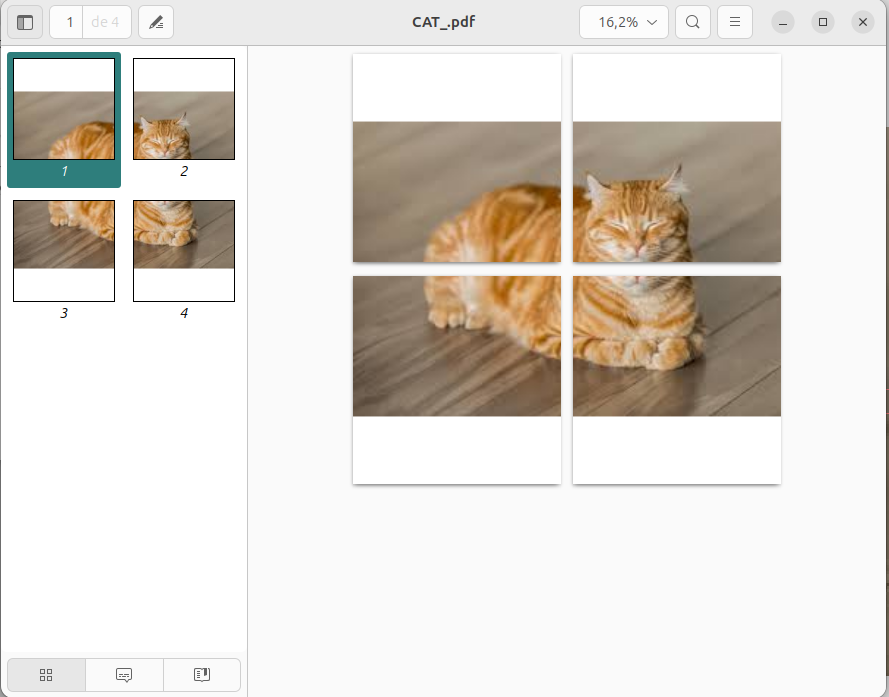This screenshot has width=889, height=697.
Task: Select page 2 thumbnail
Action: pyautogui.click(x=184, y=109)
